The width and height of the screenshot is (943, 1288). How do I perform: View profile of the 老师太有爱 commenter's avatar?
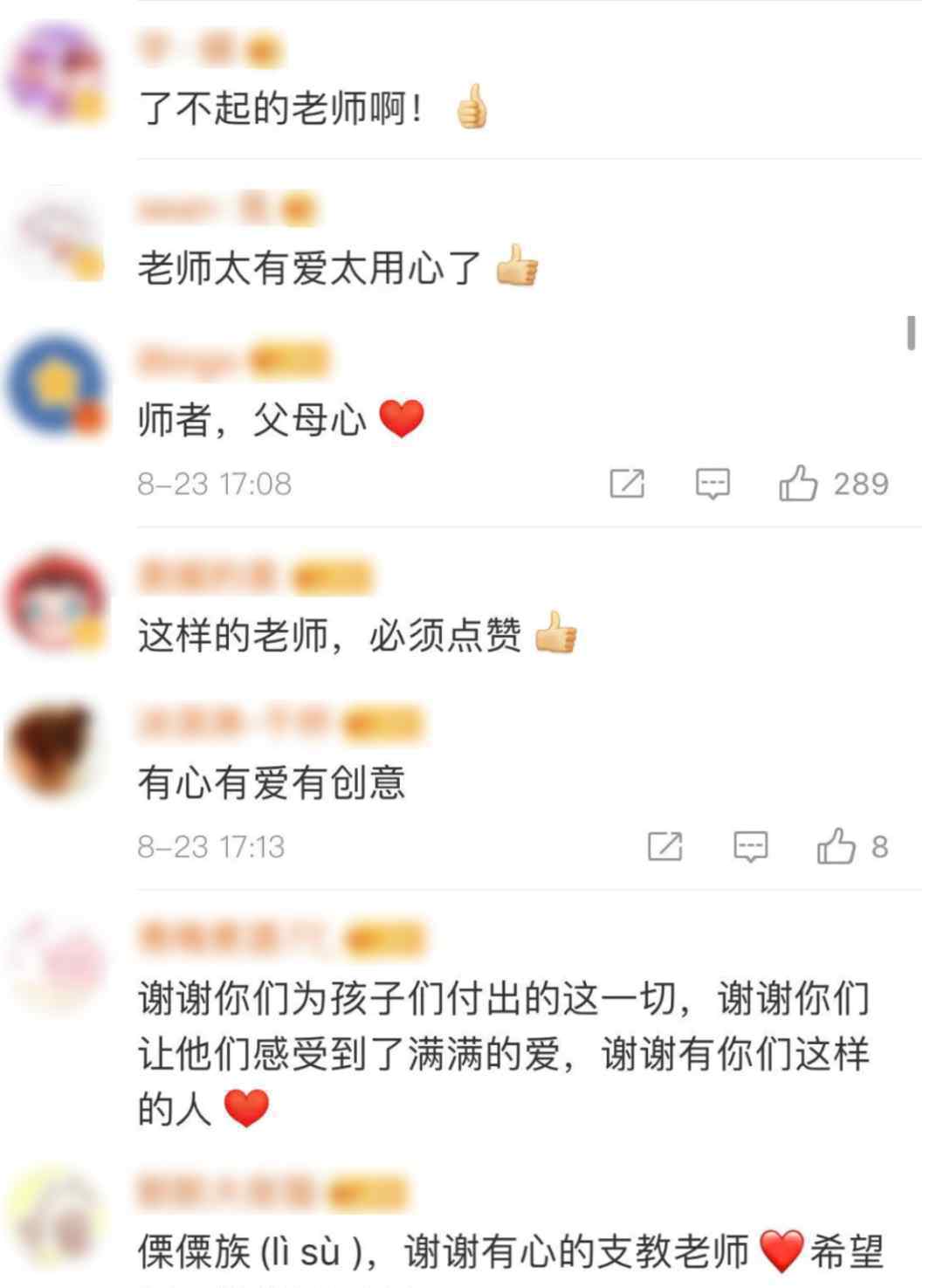[56, 232]
